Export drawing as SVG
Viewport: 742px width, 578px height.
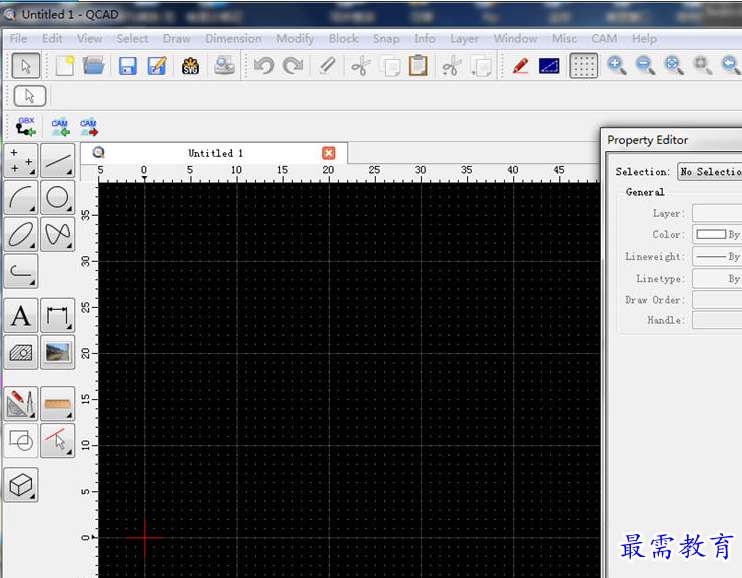tap(190, 66)
